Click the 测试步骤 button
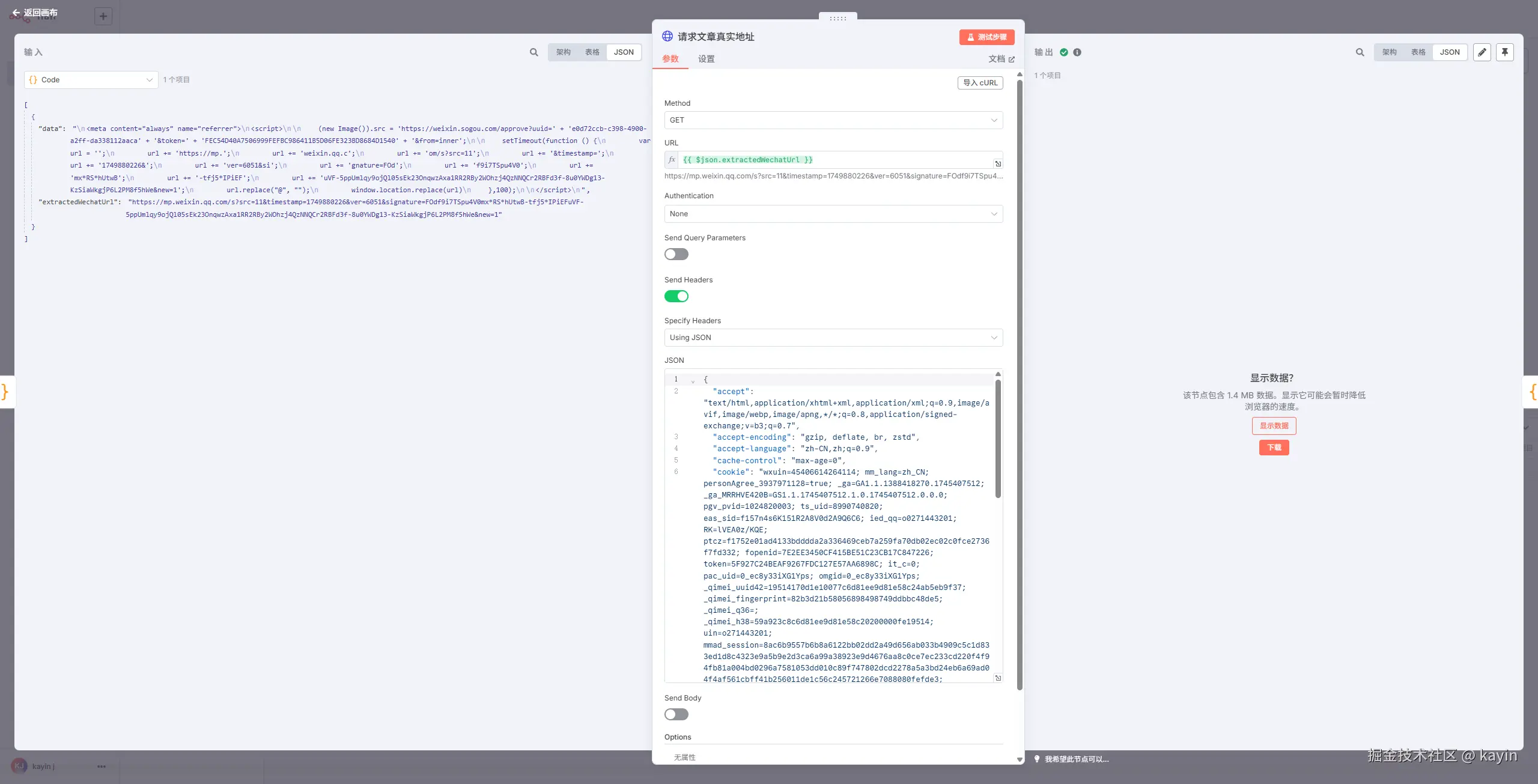1538x784 pixels. [986, 37]
